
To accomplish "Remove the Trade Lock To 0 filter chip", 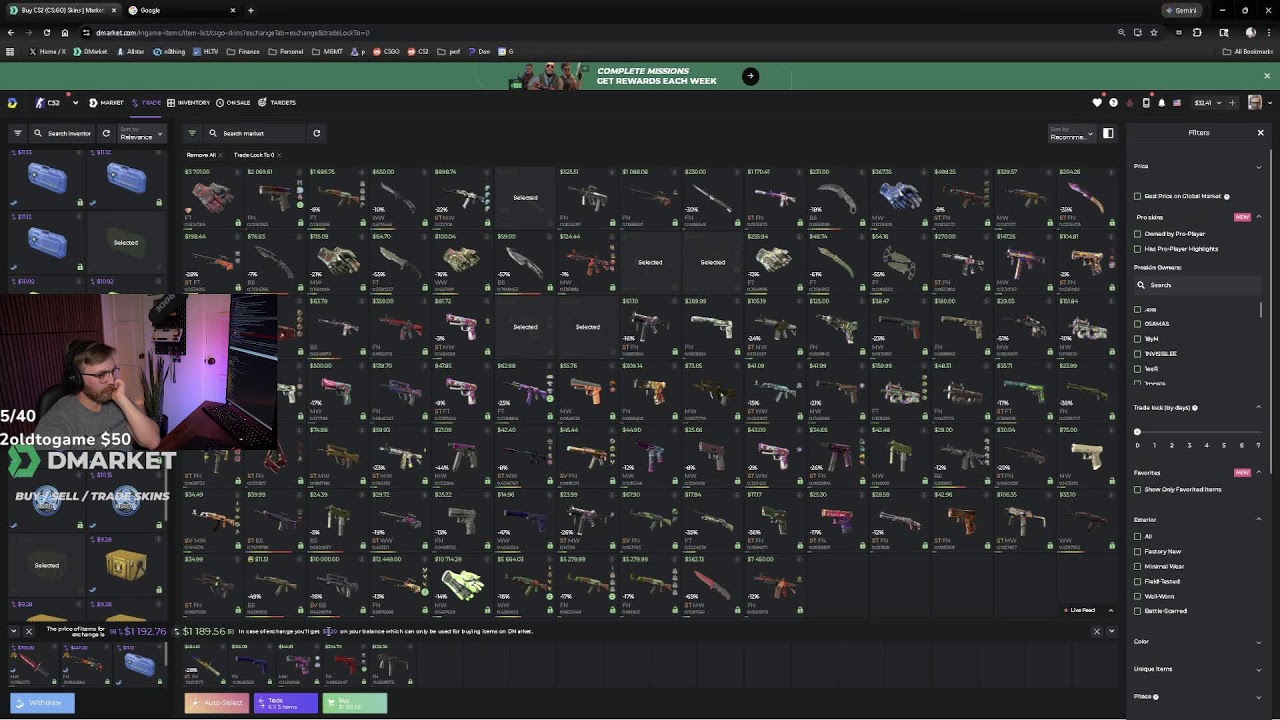I will (x=279, y=155).
